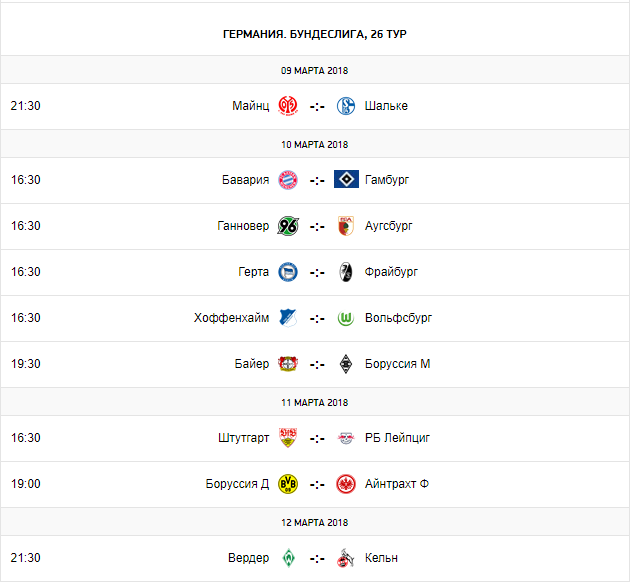The height and width of the screenshot is (586, 633).
Task: Open the Штутгарт team link
Action: (x=243, y=438)
